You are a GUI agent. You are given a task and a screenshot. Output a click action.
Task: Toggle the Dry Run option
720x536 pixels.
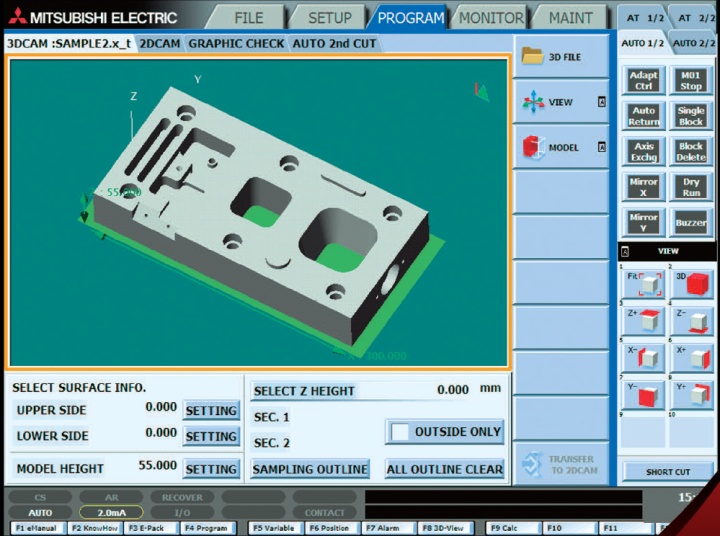tap(691, 188)
